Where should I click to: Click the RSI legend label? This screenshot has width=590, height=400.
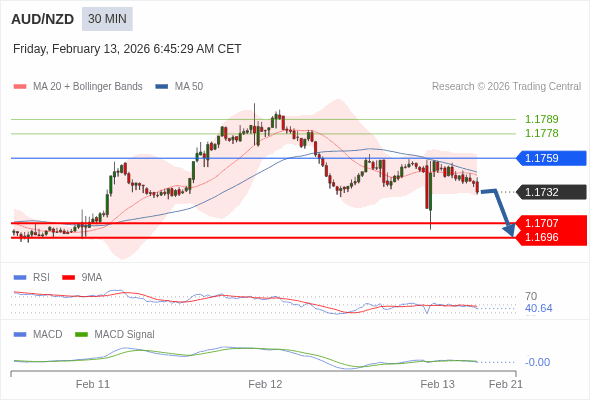[x=41, y=278]
